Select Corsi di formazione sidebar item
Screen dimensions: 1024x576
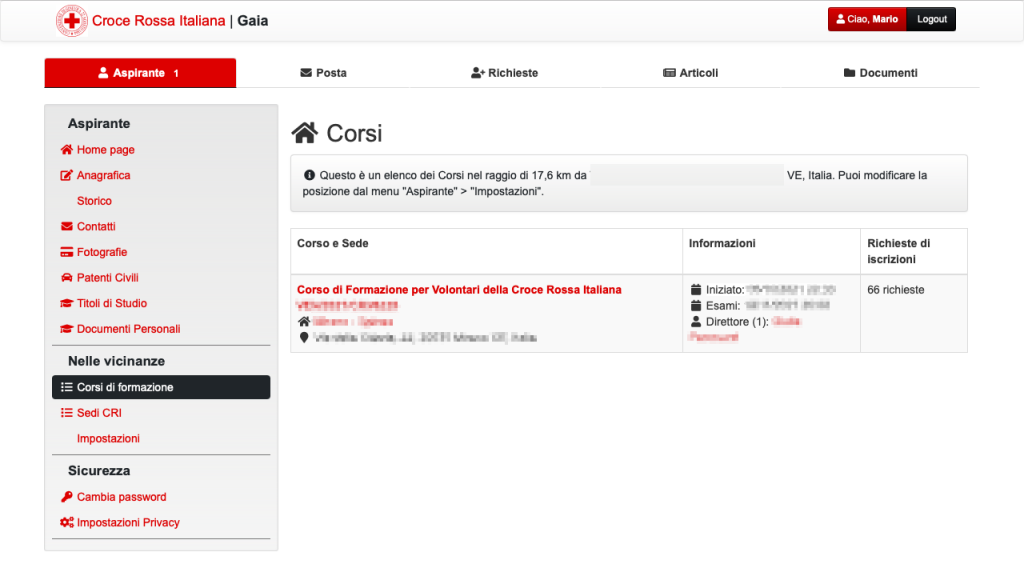pyautogui.click(x=161, y=387)
